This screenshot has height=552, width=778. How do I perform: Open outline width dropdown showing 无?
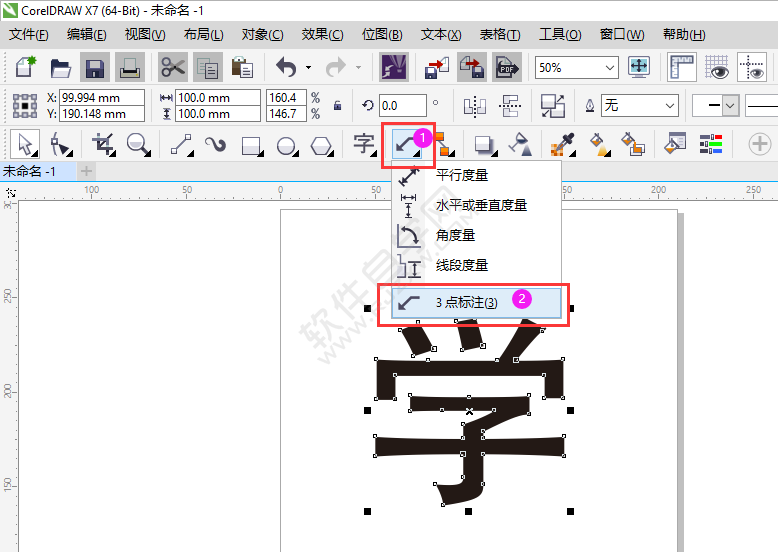640,106
